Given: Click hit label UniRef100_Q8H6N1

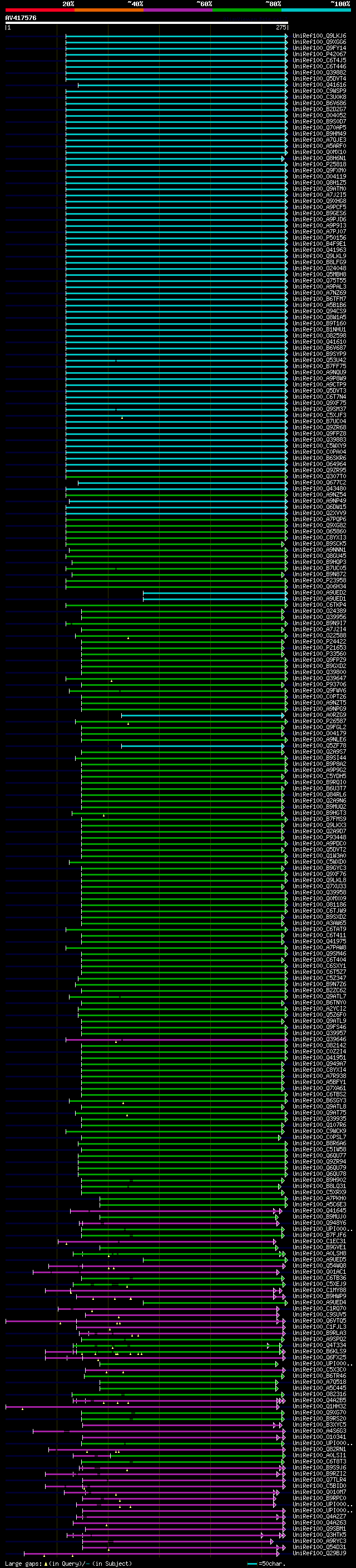Looking at the screenshot, I should tap(319, 159).
